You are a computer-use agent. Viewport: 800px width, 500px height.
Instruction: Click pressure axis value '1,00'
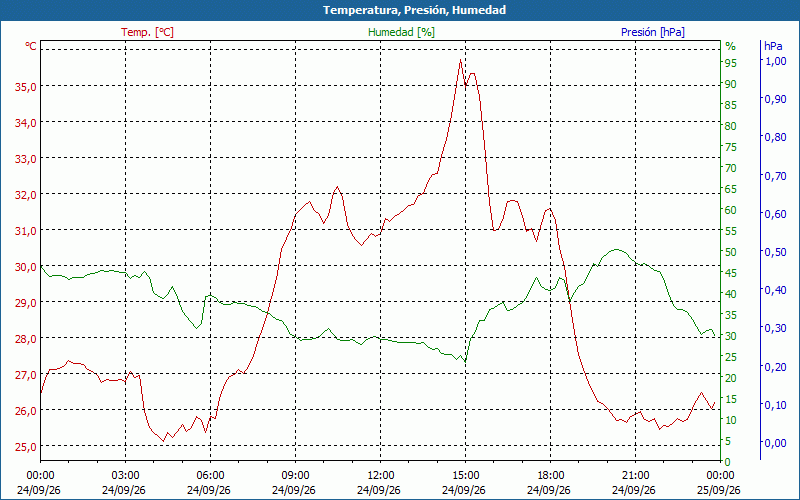pyautogui.click(x=775, y=61)
